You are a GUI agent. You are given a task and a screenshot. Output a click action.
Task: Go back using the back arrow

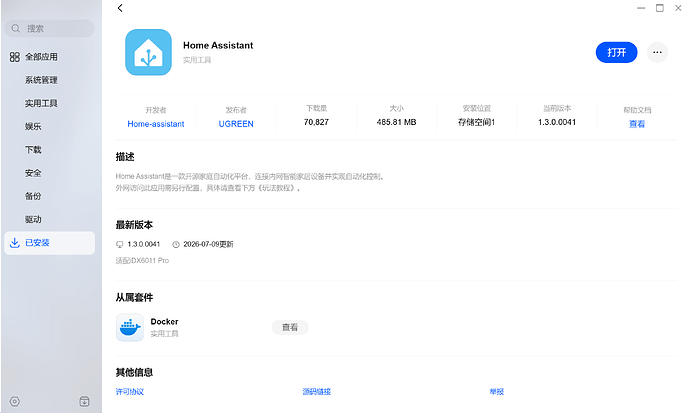click(x=120, y=8)
